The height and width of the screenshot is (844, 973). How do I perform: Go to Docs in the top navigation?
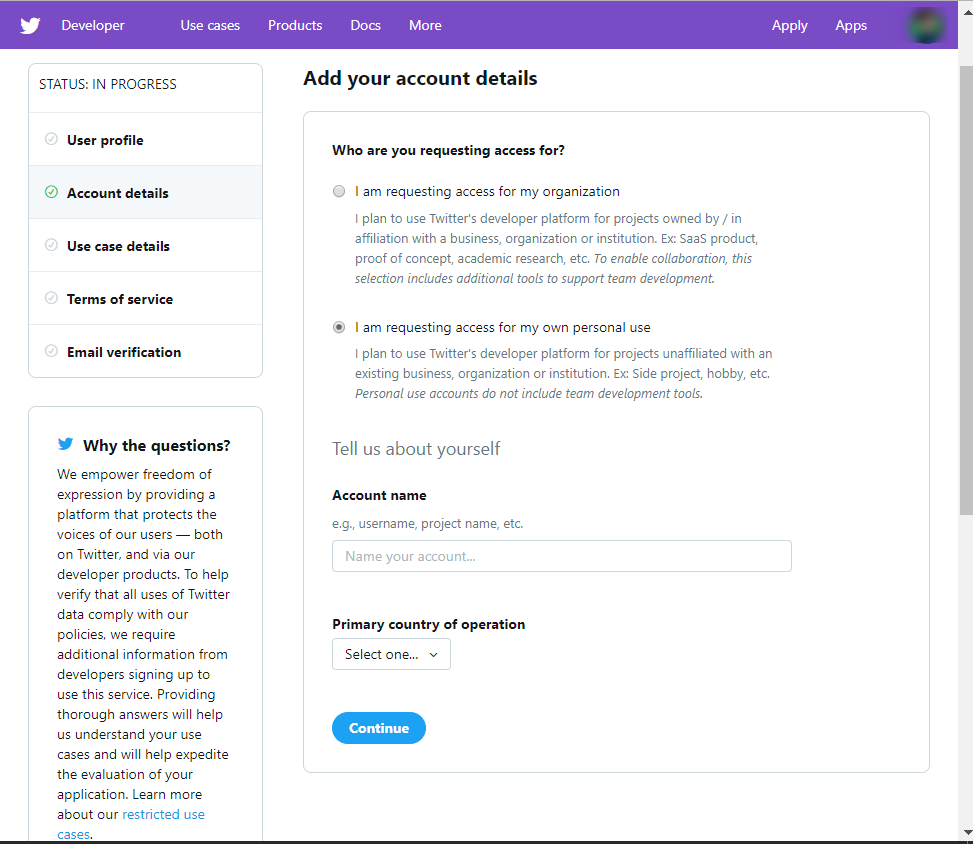(365, 25)
